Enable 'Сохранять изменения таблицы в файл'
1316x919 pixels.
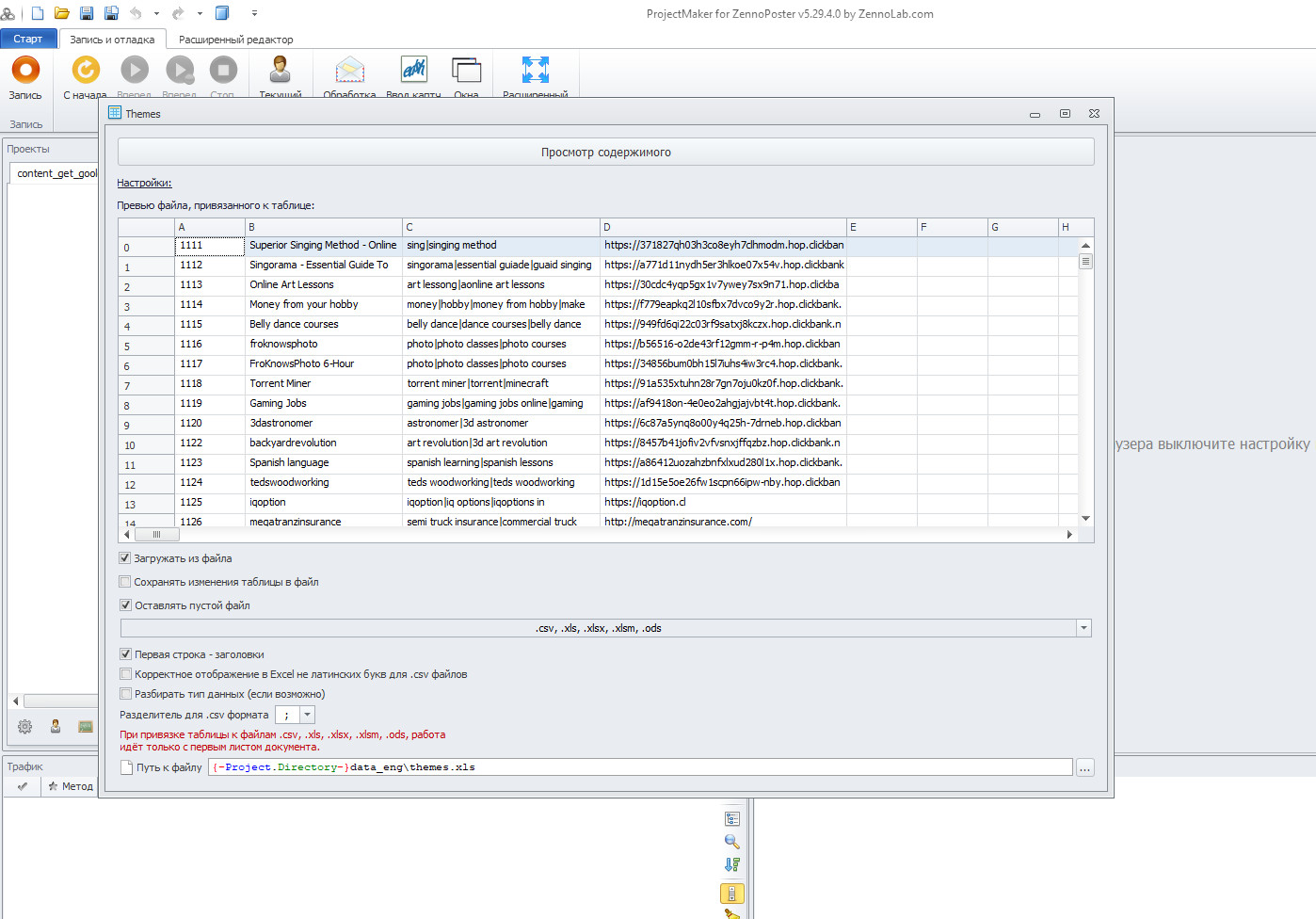pos(125,582)
